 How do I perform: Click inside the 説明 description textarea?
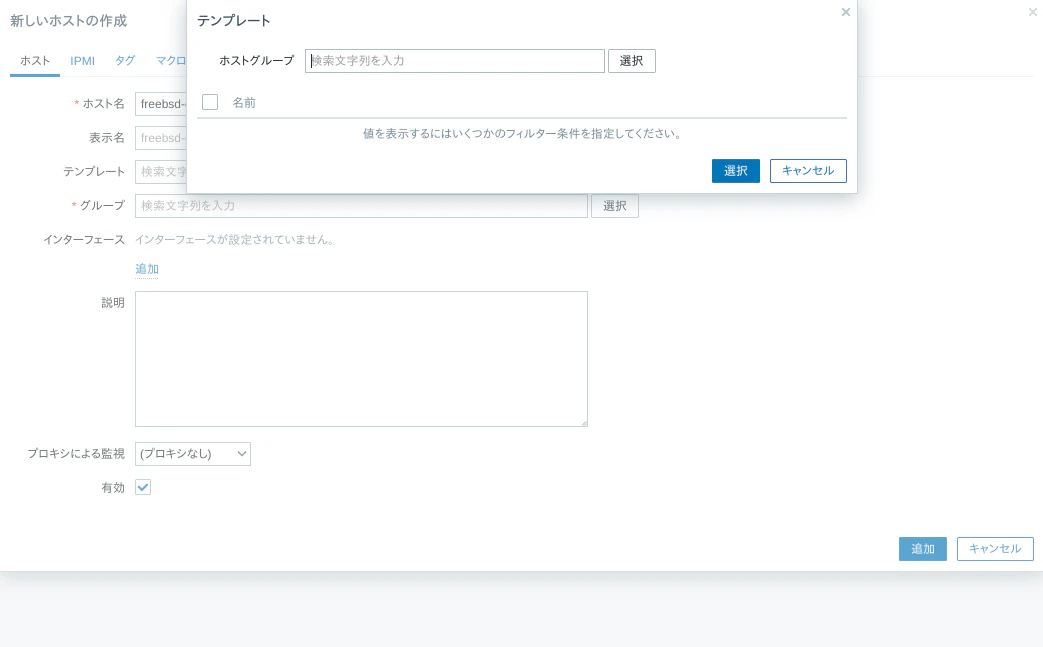coord(360,358)
